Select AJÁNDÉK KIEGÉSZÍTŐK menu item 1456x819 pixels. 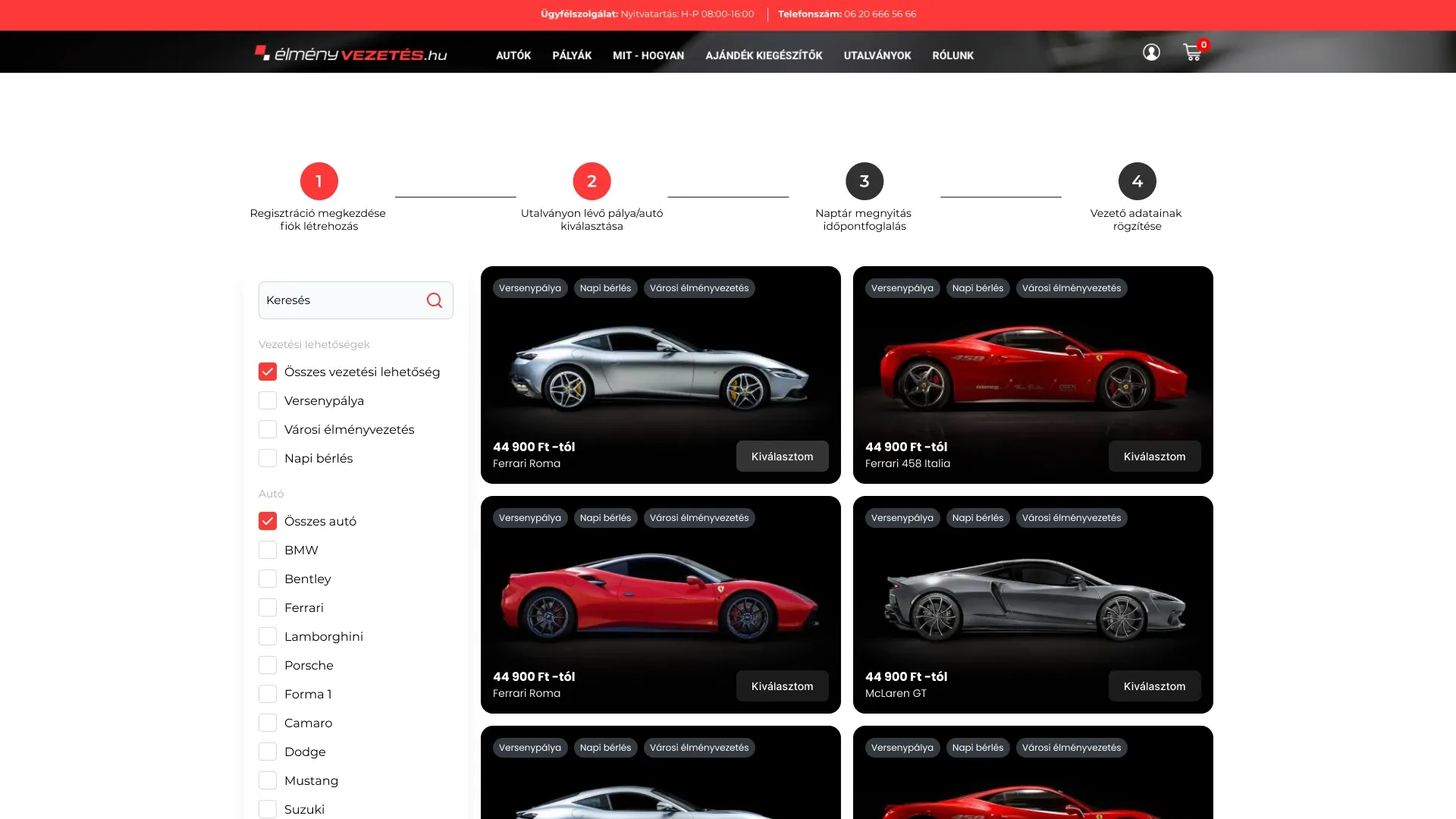point(764,55)
